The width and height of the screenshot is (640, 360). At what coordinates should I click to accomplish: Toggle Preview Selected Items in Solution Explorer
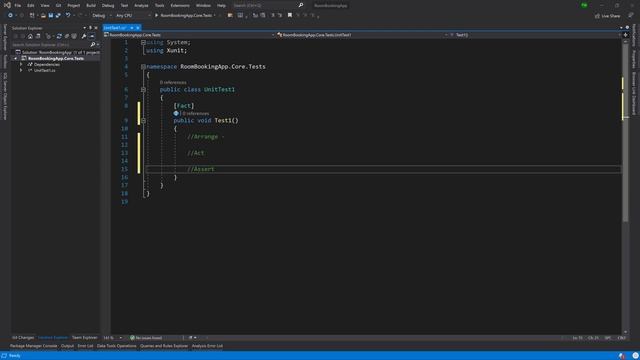pos(92,36)
